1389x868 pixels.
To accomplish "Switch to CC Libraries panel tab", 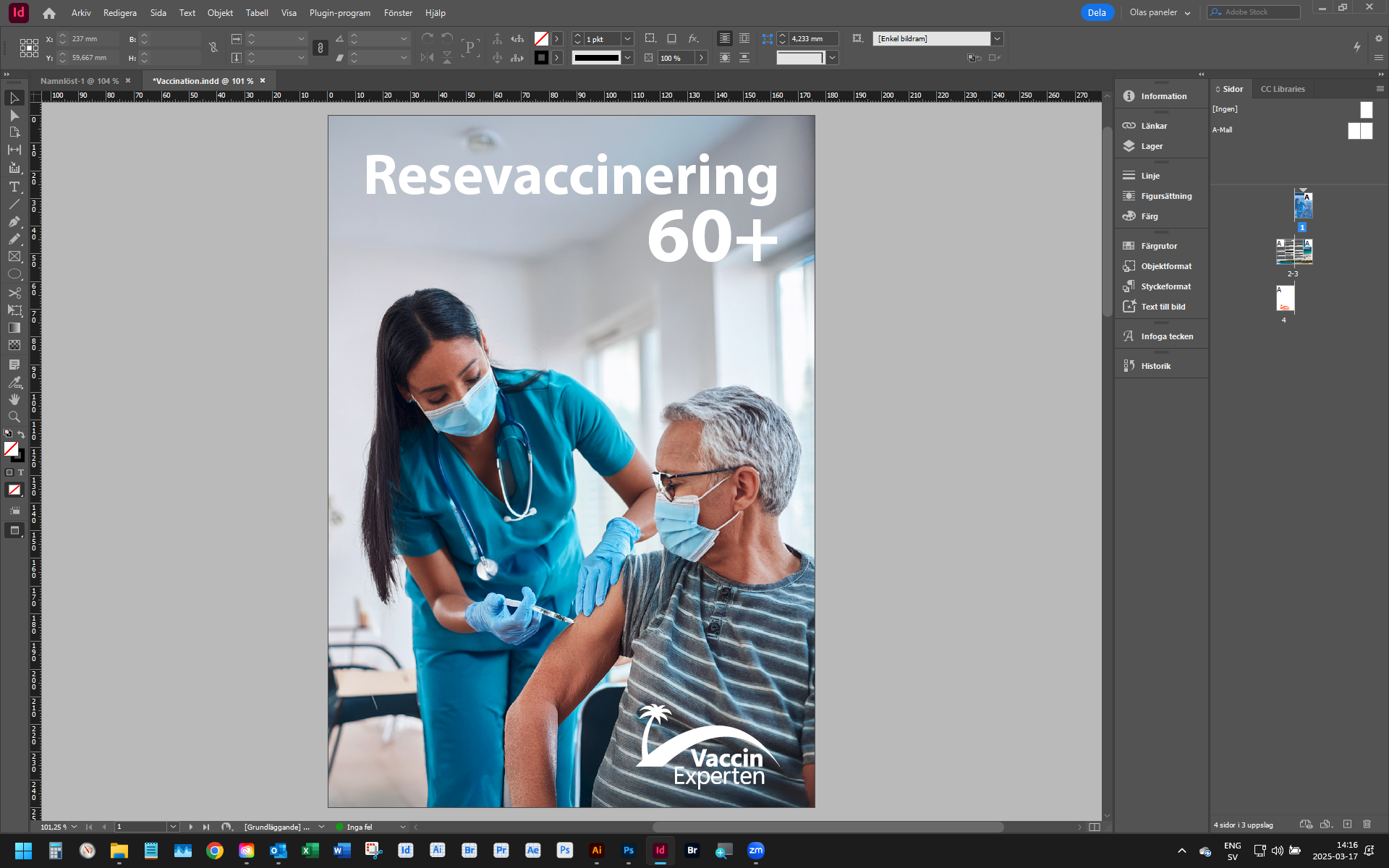I will [x=1282, y=89].
